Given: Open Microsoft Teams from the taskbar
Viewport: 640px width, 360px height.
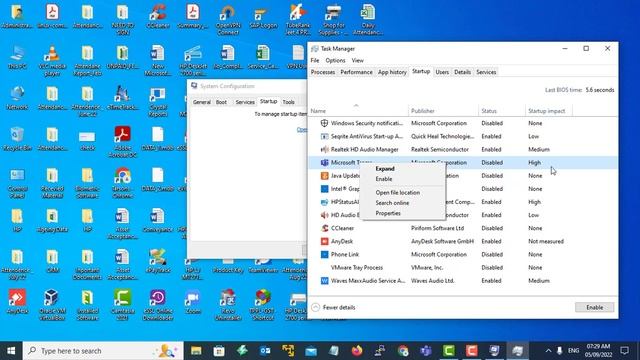Looking at the screenshot, I should 426,351.
